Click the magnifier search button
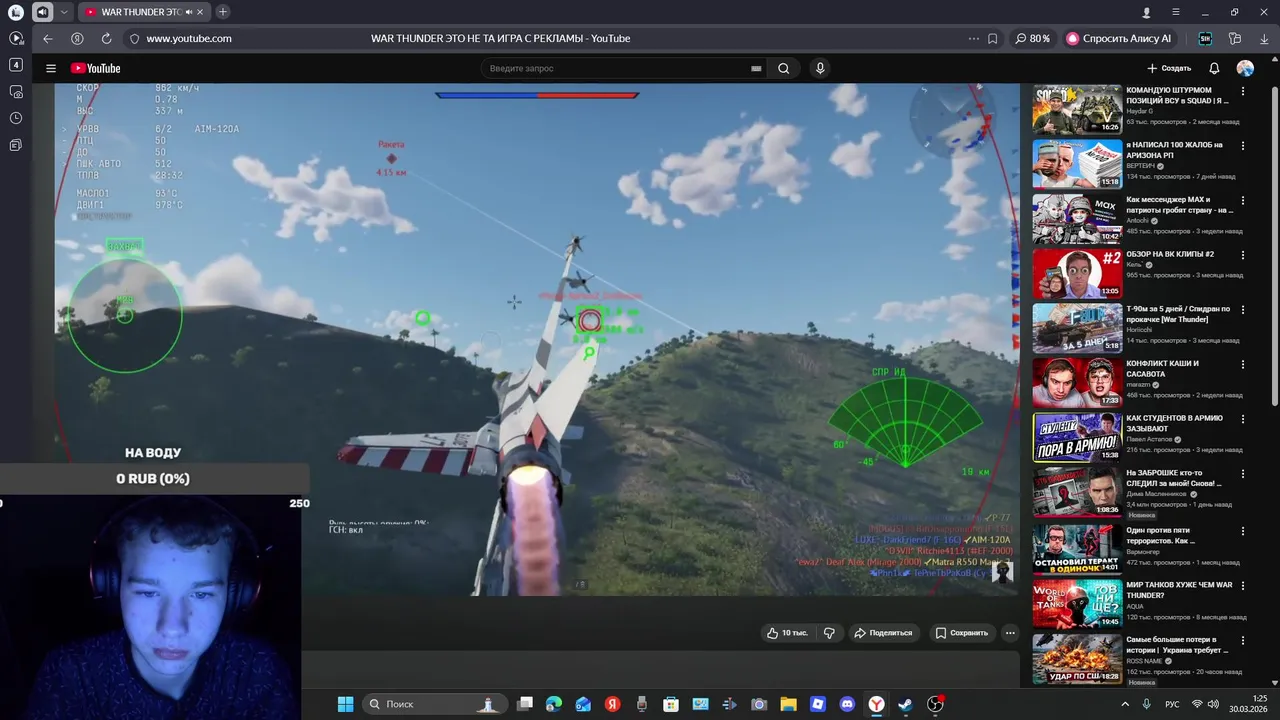Screen dimensions: 1280x720 [x=784, y=68]
